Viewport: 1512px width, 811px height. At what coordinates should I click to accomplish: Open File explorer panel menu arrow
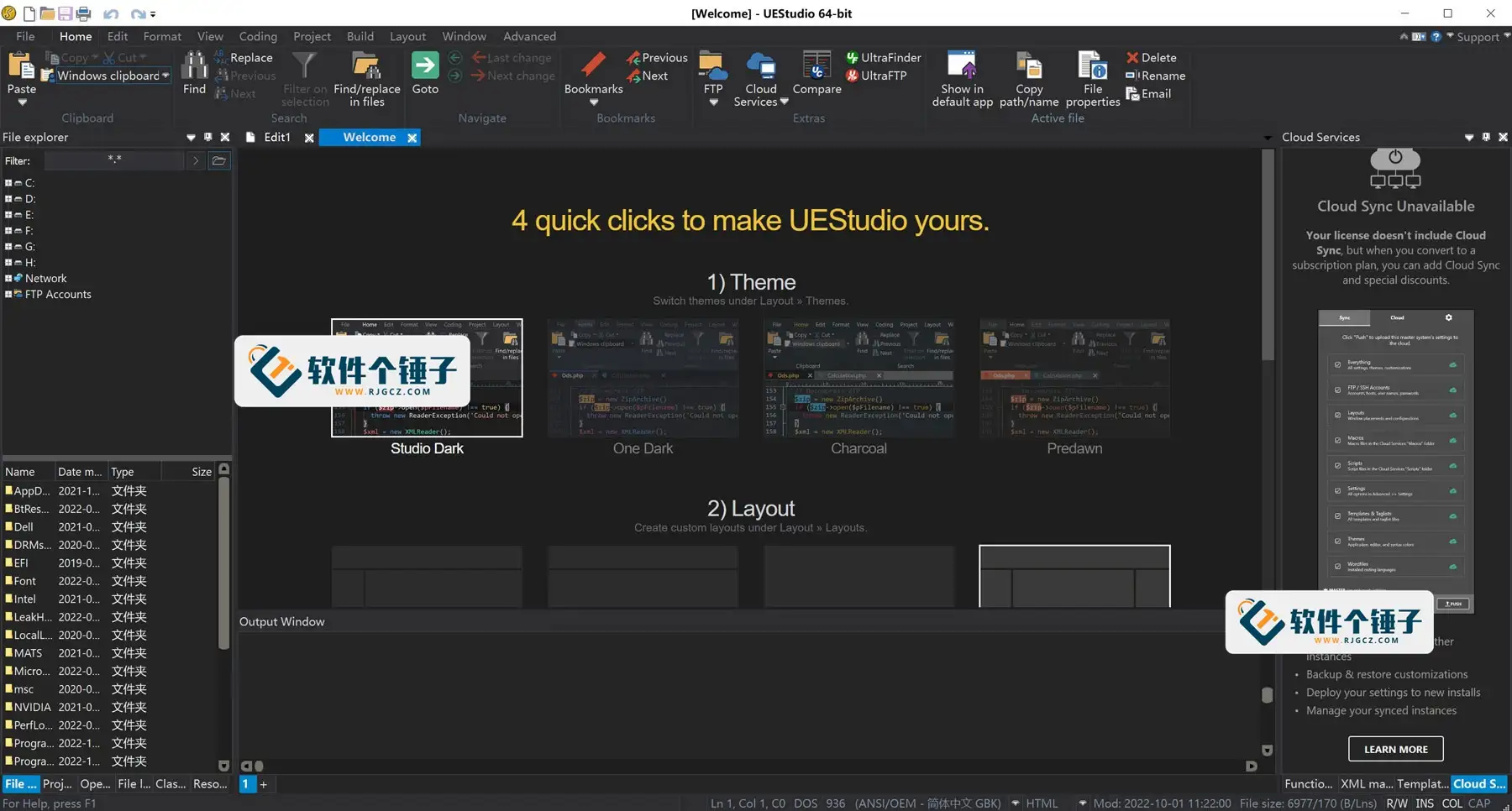pos(191,137)
